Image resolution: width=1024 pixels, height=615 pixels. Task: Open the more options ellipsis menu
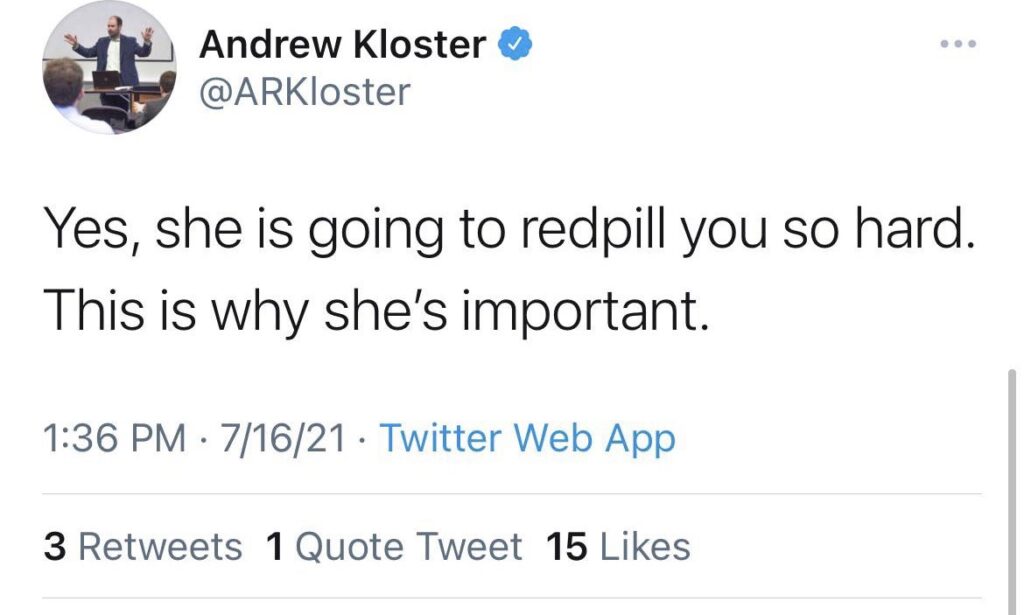coord(957,45)
